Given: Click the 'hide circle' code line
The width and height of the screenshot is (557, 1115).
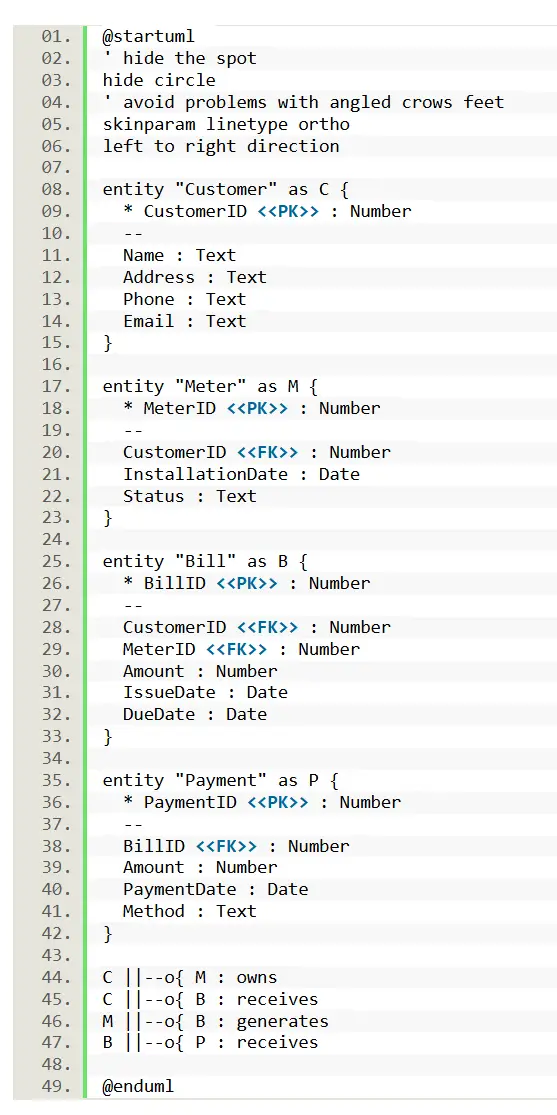Looking at the screenshot, I should click(159, 80).
